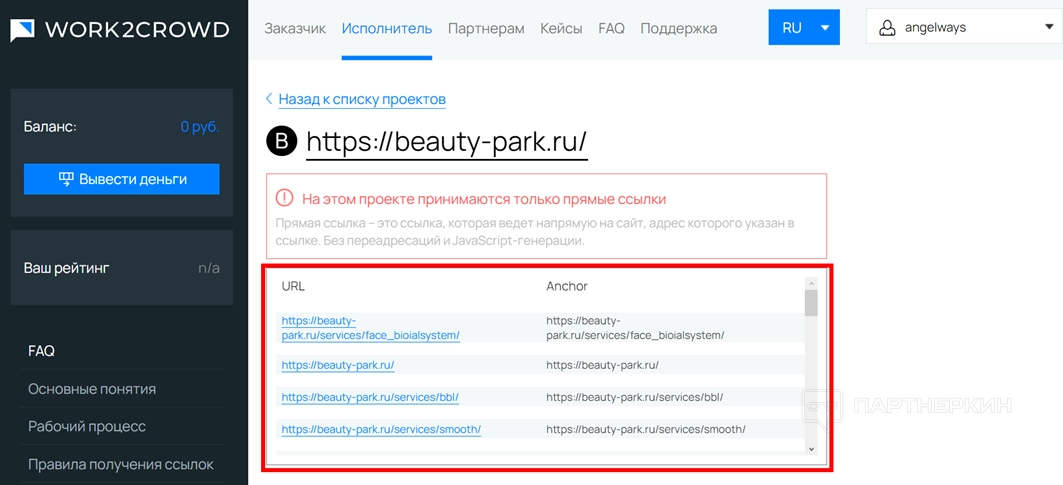1063x485 pixels.
Task: Open Основные понятия in sidebar
Action: 92,389
